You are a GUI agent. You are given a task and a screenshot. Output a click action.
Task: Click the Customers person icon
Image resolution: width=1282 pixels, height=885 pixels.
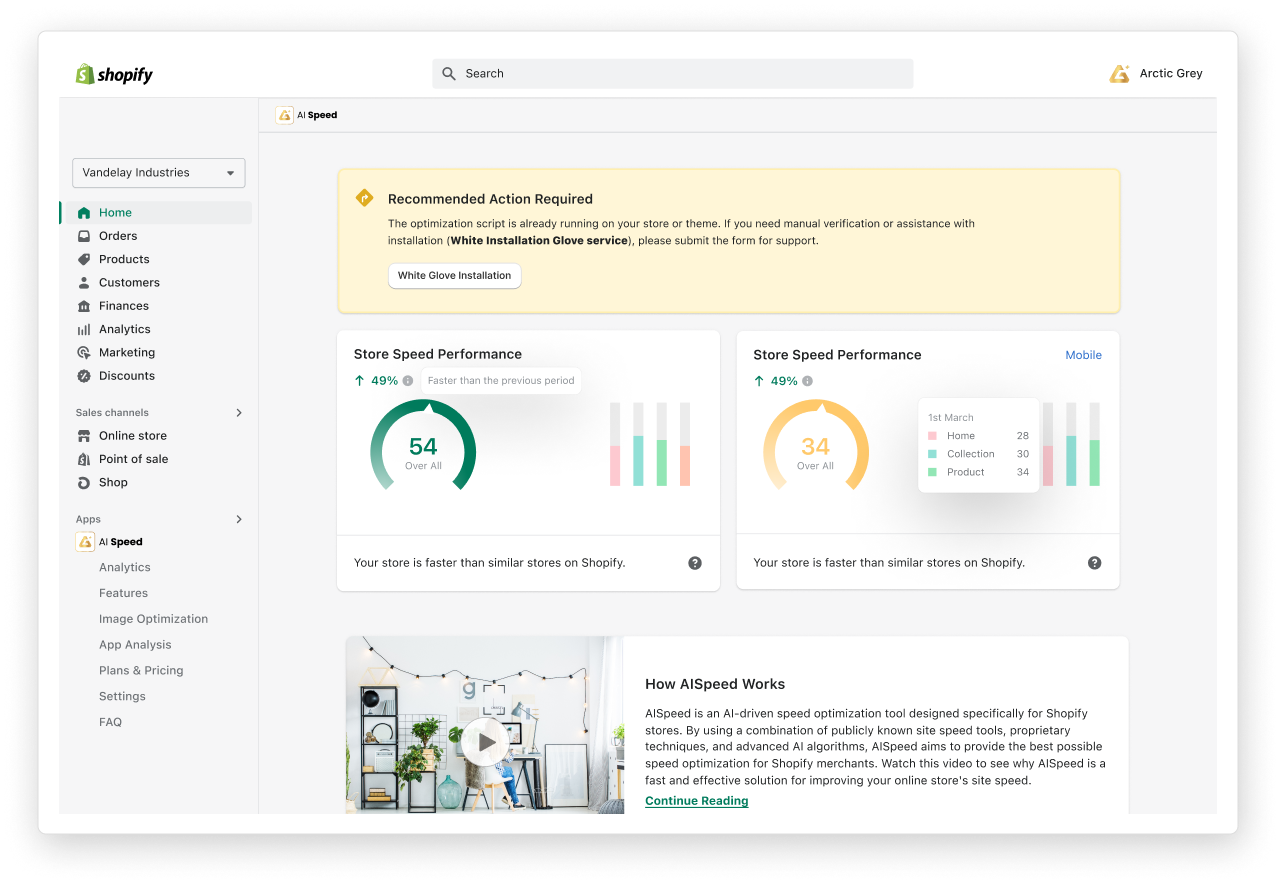pyautogui.click(x=84, y=283)
